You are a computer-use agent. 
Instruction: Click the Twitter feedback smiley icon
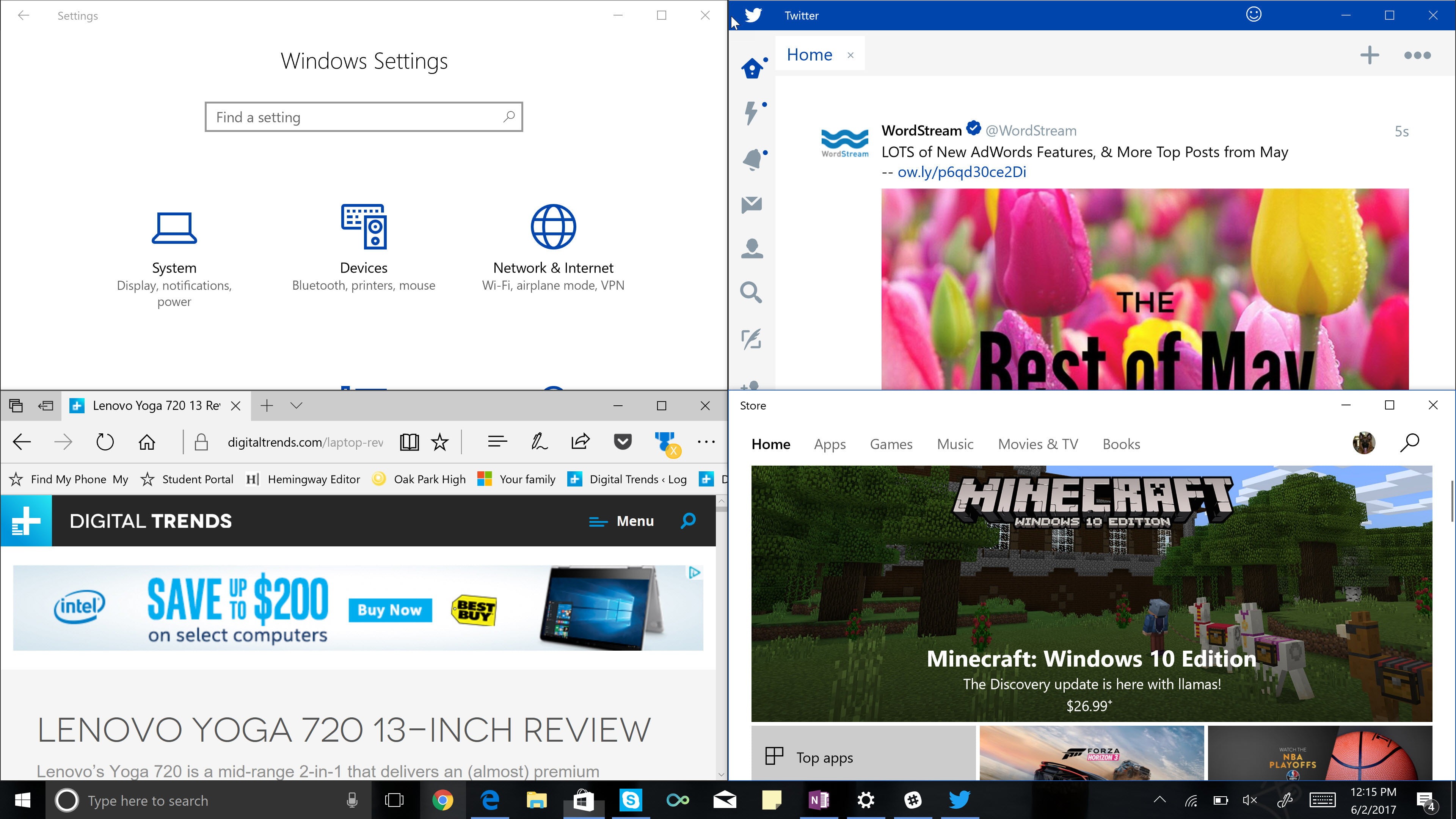pyautogui.click(x=1254, y=14)
